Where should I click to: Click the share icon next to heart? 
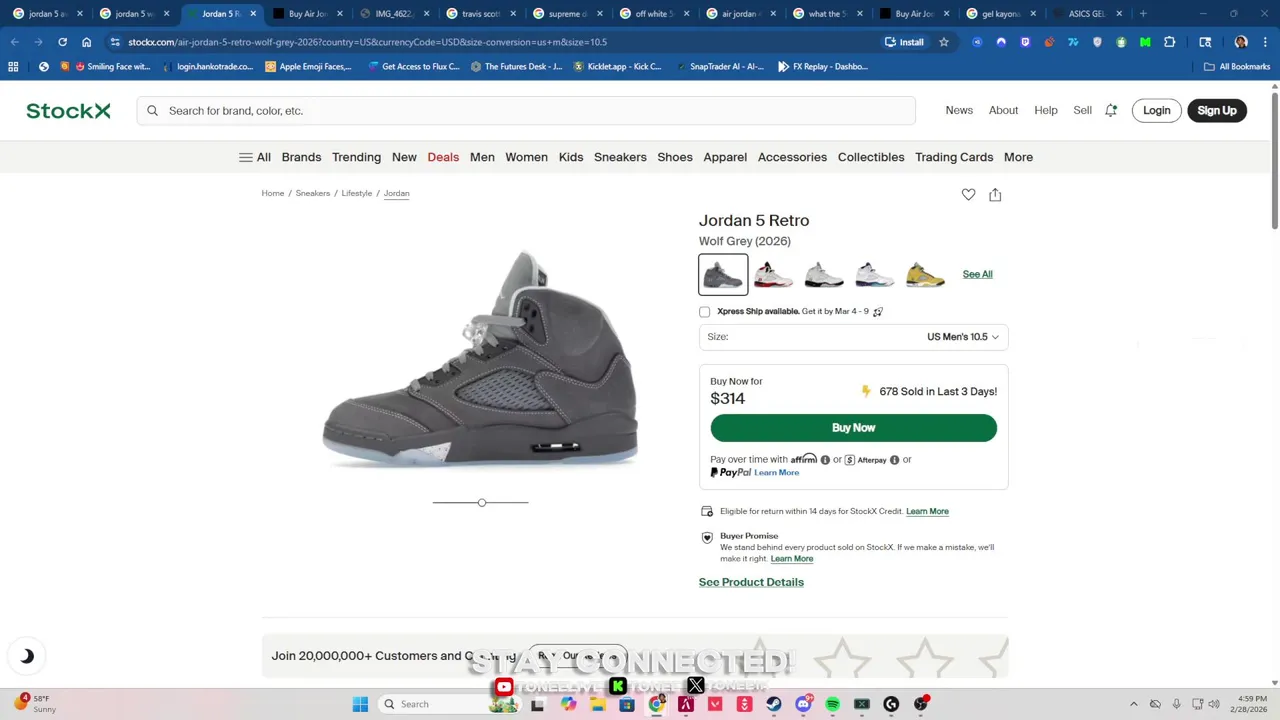pos(995,195)
